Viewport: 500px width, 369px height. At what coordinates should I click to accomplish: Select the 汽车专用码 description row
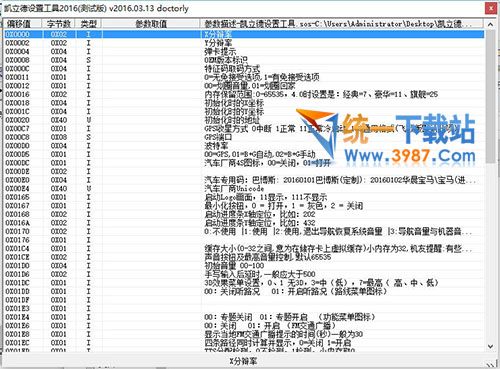click(244, 180)
